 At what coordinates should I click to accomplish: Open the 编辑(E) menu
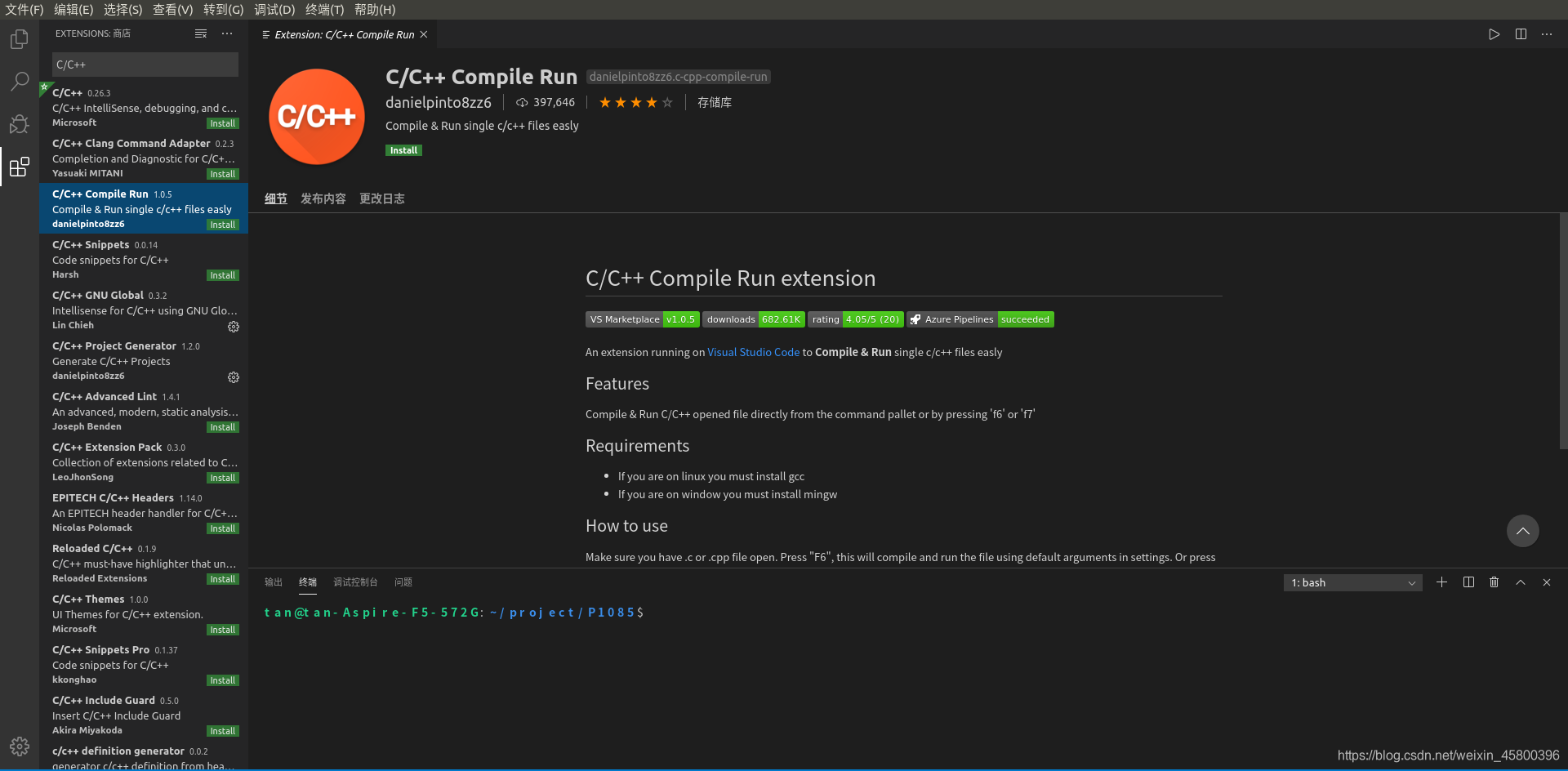coord(73,9)
